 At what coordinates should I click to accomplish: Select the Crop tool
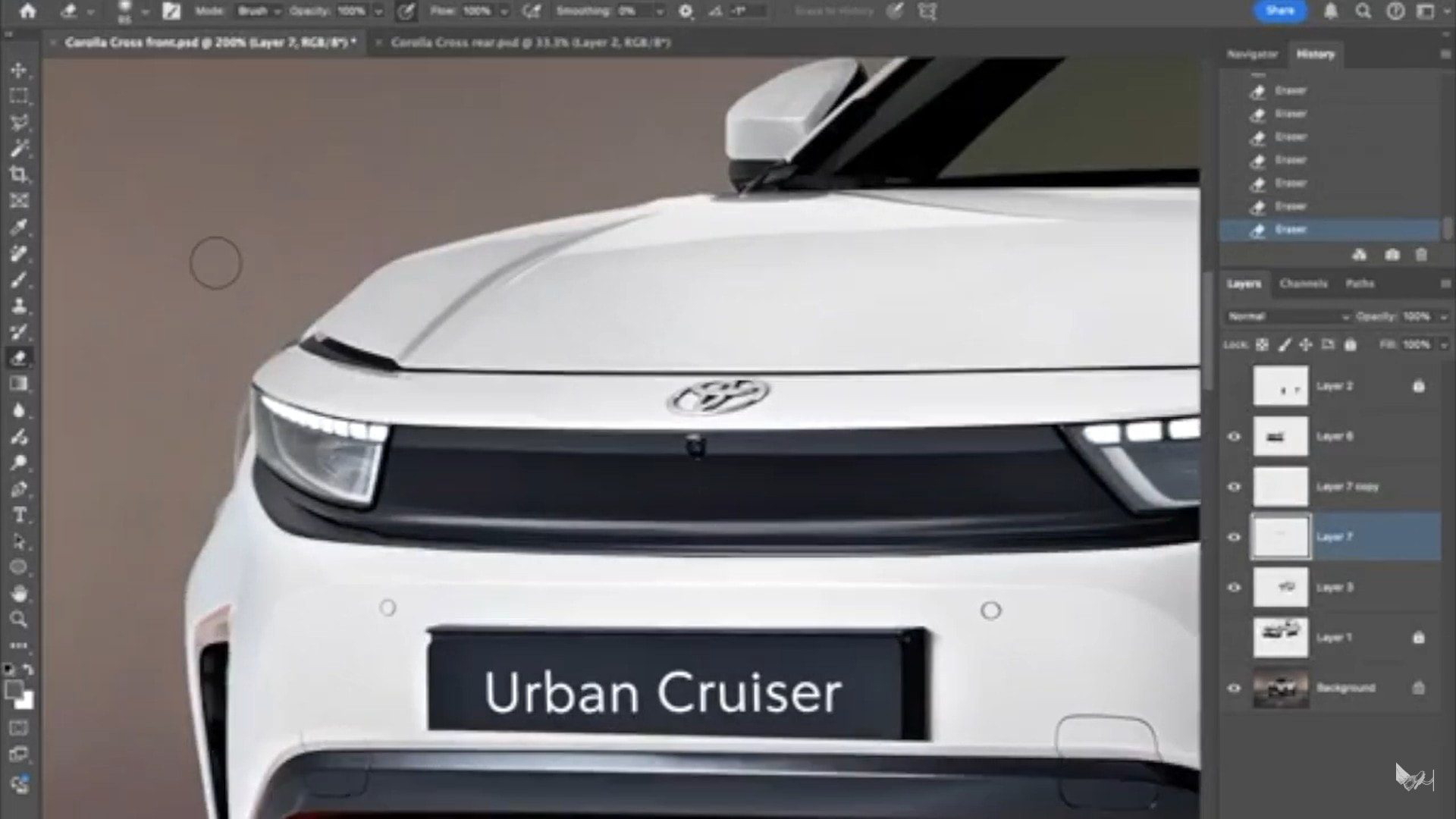pos(19,174)
